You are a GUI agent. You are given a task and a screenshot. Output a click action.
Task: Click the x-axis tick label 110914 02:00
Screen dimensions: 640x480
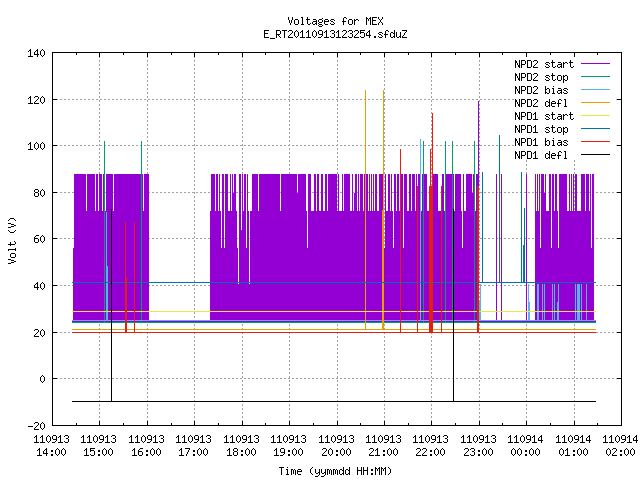620,446
